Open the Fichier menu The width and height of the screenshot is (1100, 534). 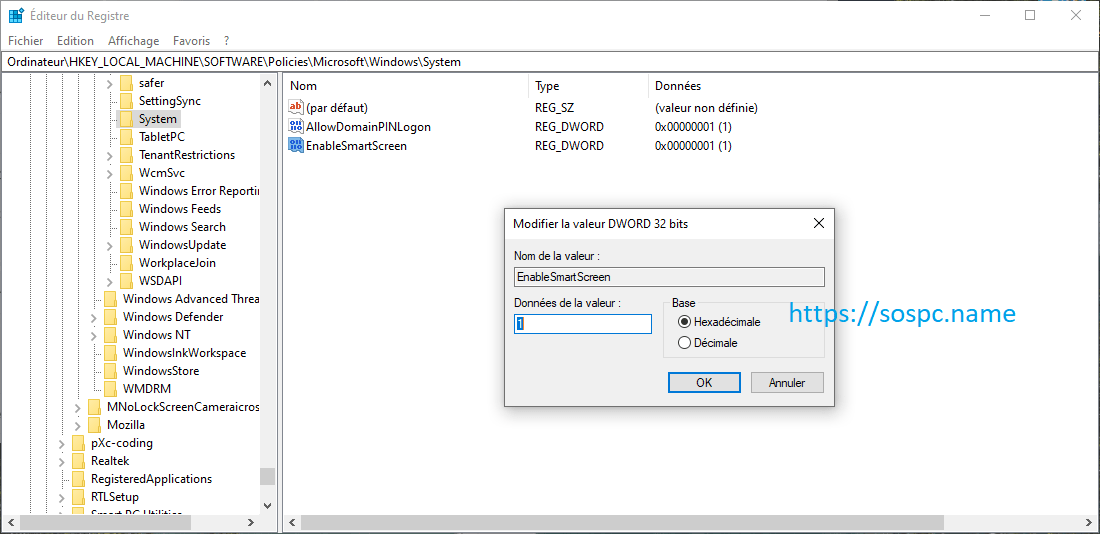26,41
